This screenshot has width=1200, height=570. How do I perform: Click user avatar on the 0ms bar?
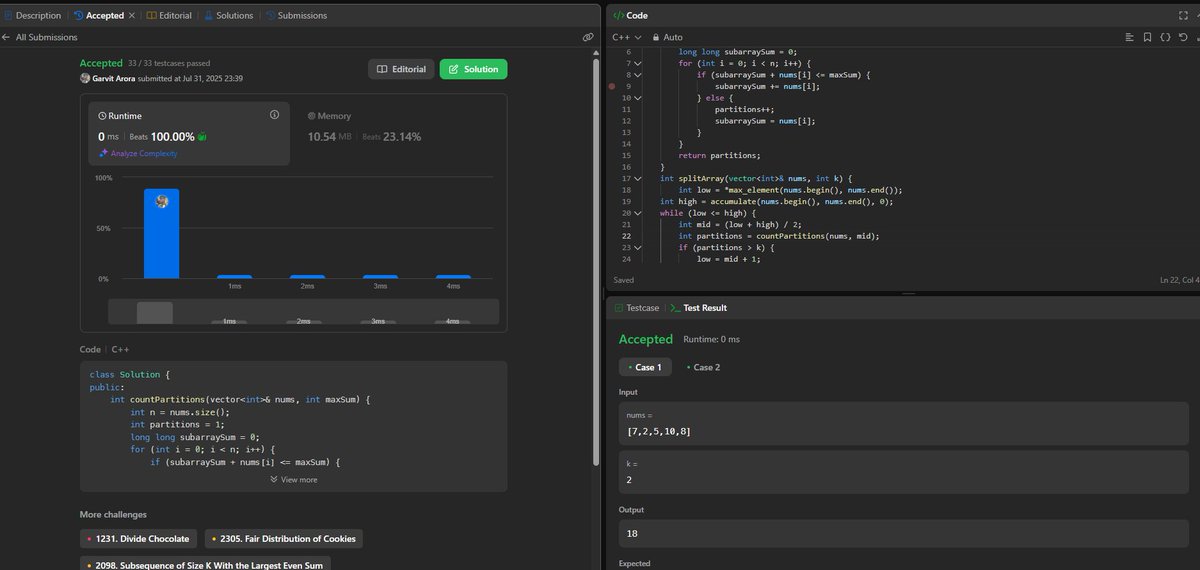point(162,200)
